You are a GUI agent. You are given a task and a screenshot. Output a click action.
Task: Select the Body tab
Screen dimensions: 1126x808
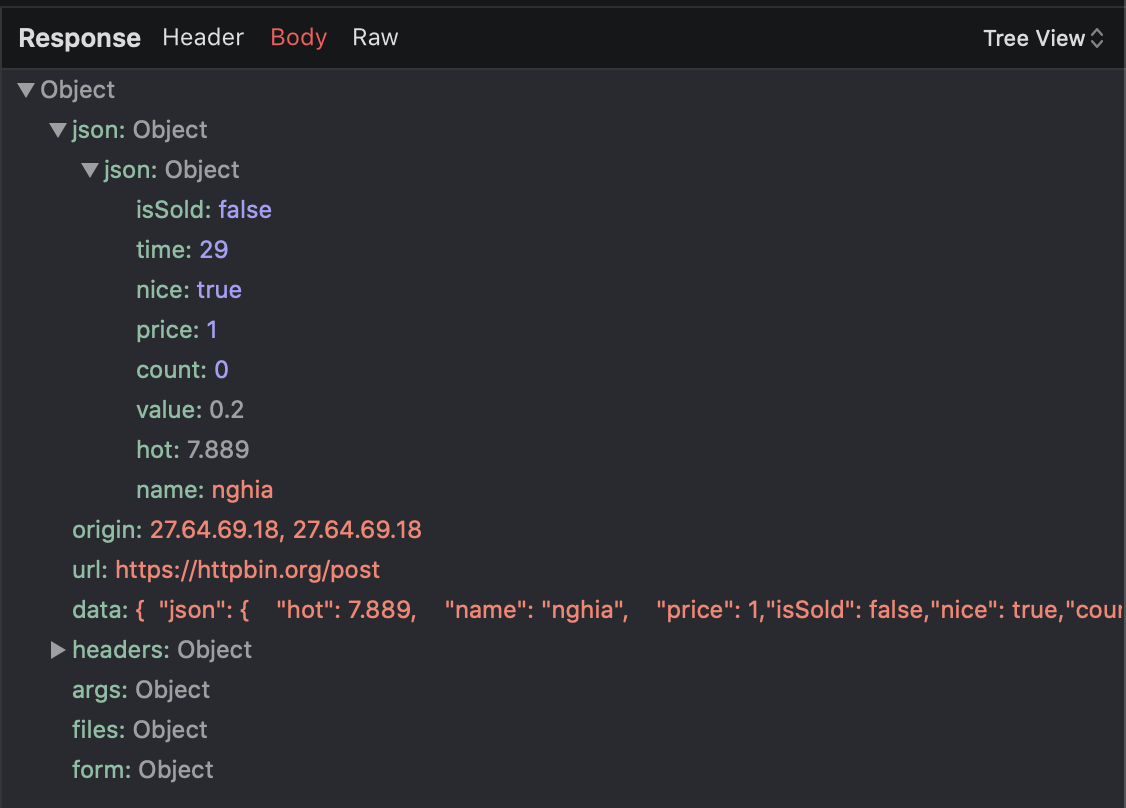(x=298, y=37)
